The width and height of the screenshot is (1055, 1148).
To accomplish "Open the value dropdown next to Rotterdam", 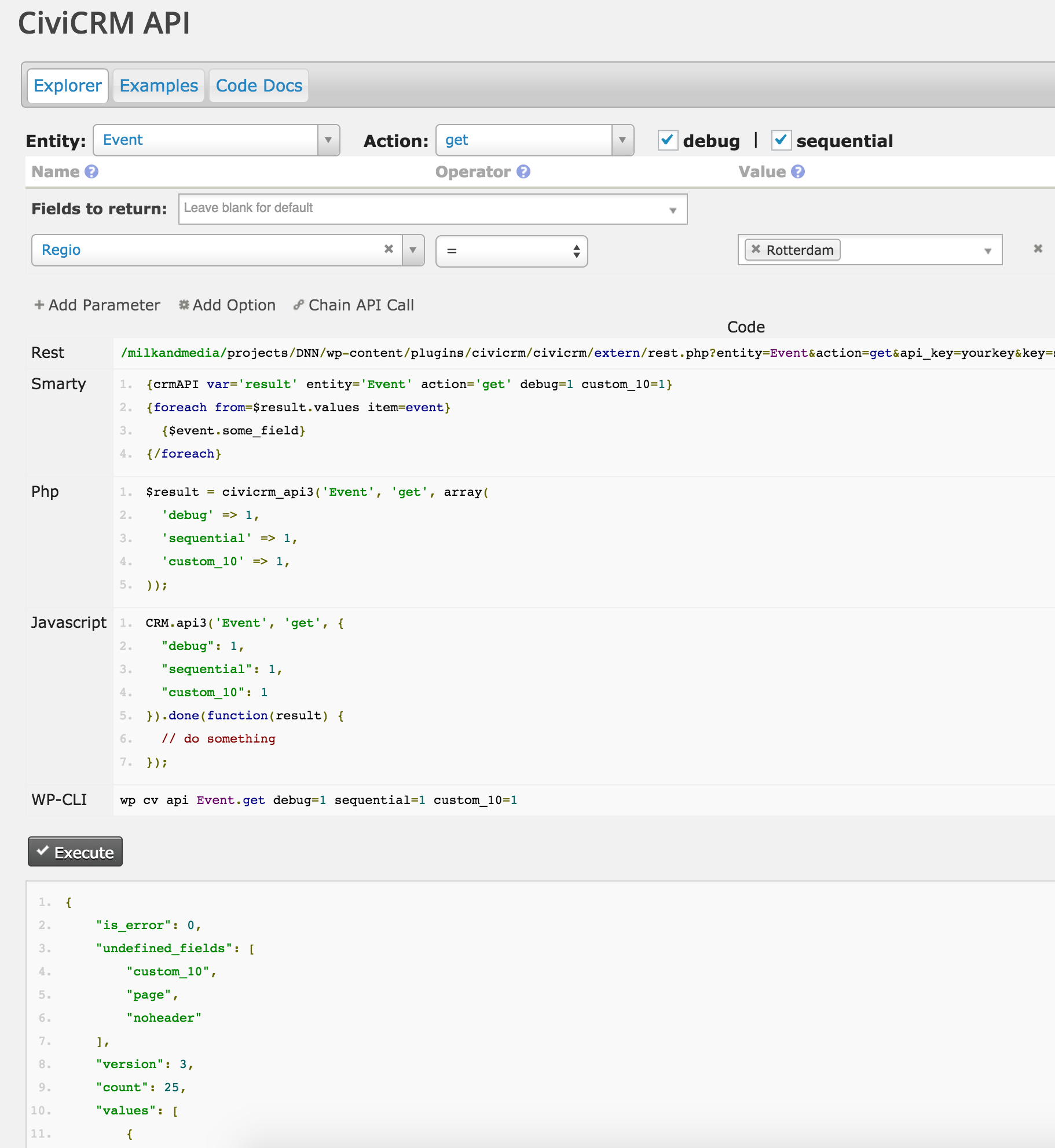I will pyautogui.click(x=988, y=250).
